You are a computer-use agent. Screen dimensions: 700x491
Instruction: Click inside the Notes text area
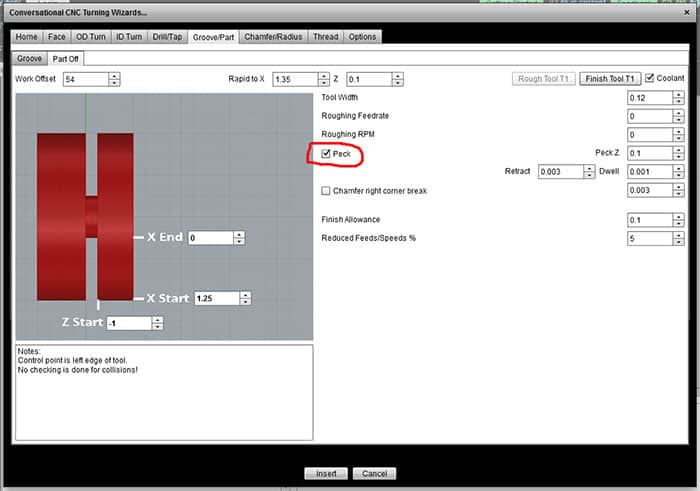tap(163, 400)
